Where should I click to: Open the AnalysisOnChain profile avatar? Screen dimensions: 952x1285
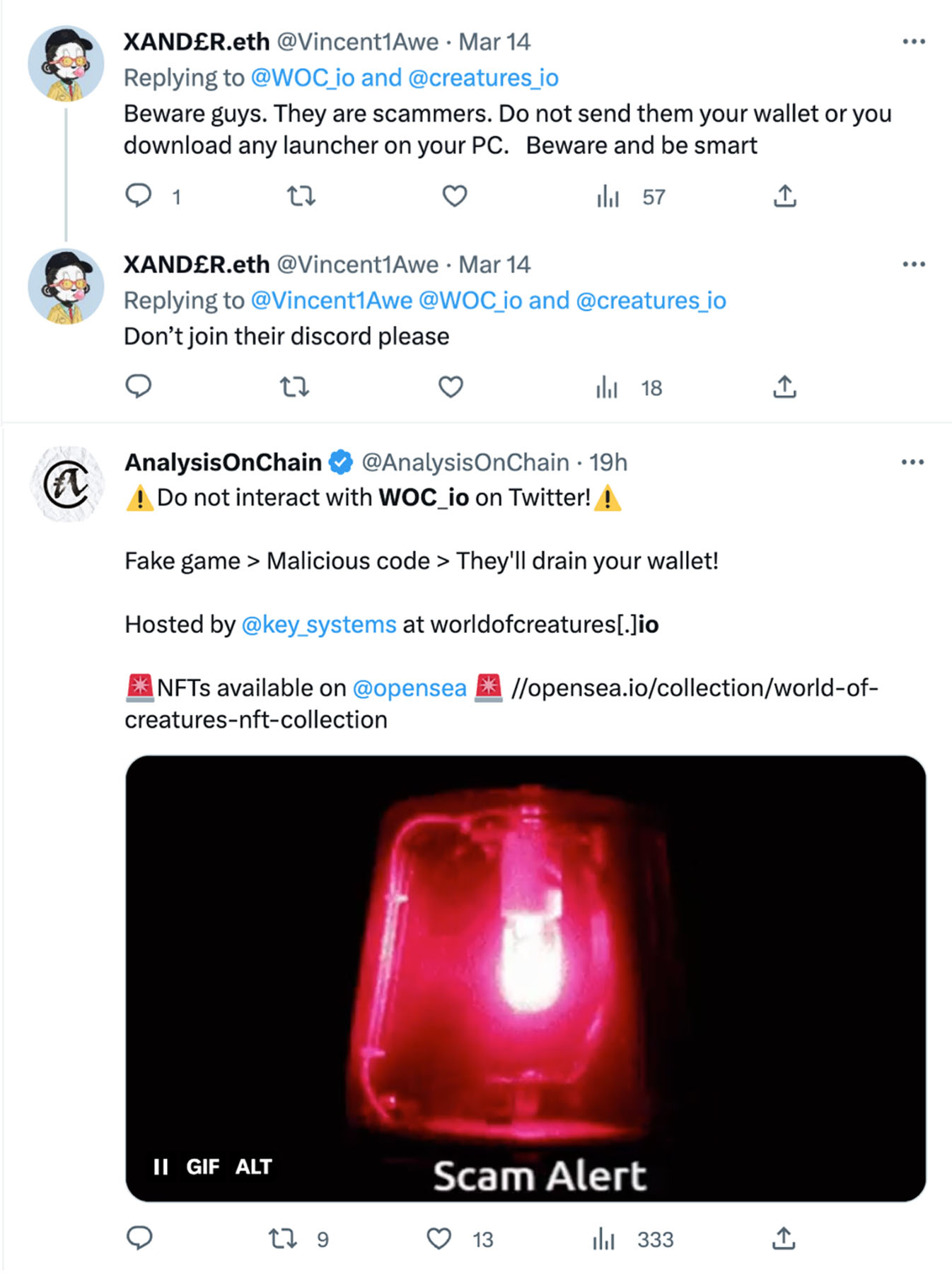[x=67, y=484]
